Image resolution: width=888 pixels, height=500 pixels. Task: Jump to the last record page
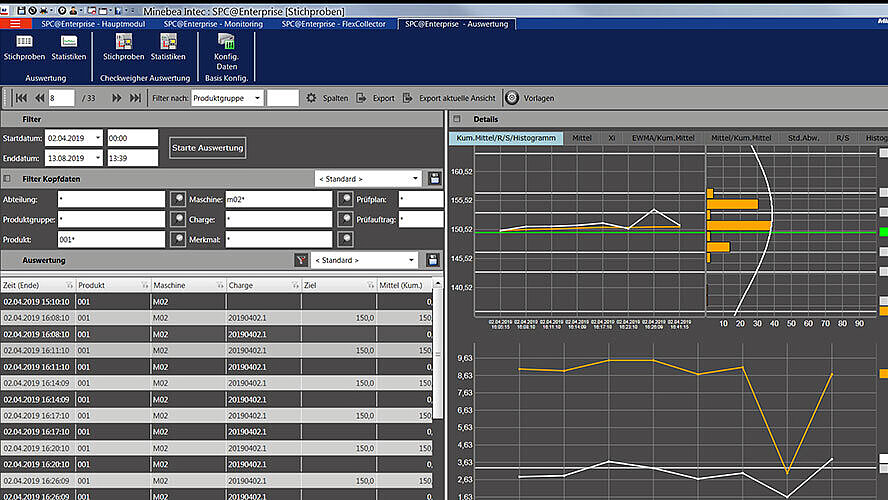(x=135, y=98)
